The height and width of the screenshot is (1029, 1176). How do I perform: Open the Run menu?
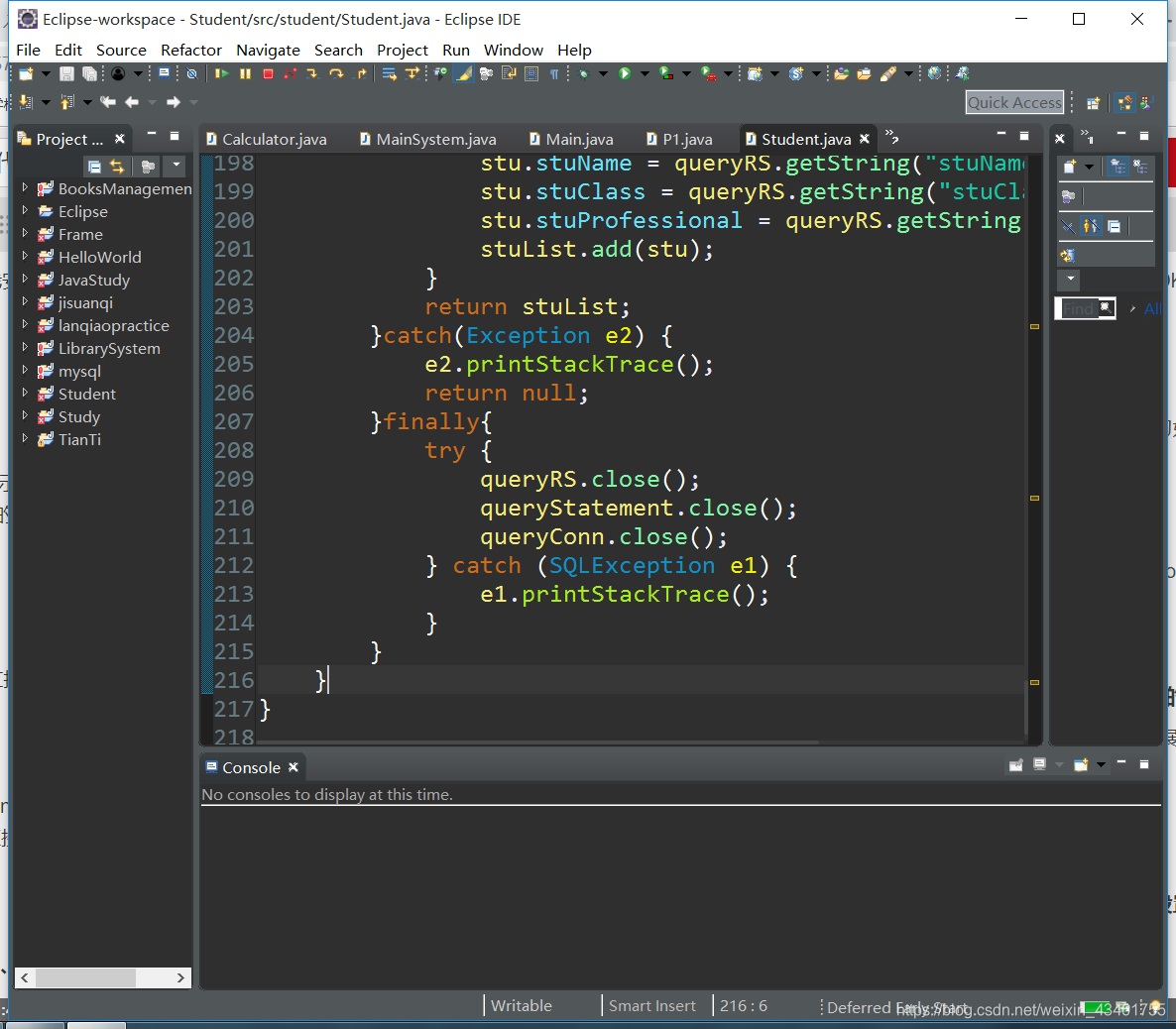pyautogui.click(x=456, y=51)
